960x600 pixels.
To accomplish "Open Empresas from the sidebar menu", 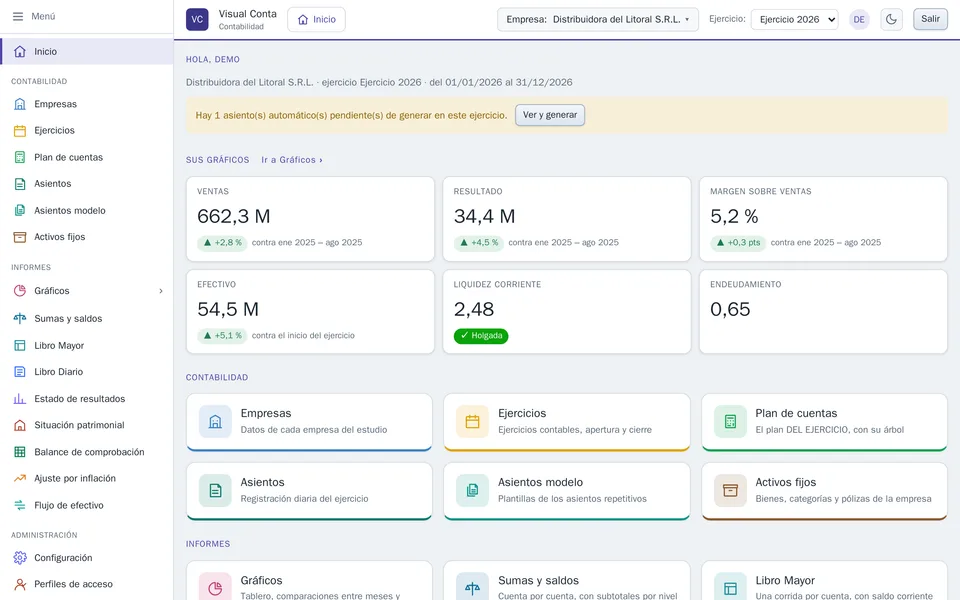I will pyautogui.click(x=87, y=104).
